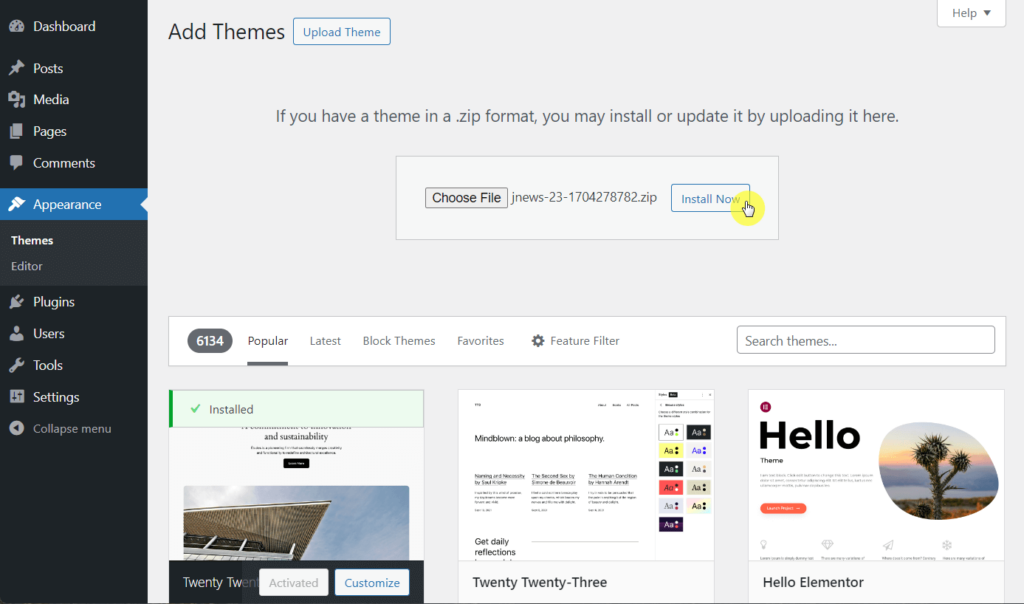Screen dimensions: 1024x604
Task: Open the Block Themes tab
Action: click(399, 340)
